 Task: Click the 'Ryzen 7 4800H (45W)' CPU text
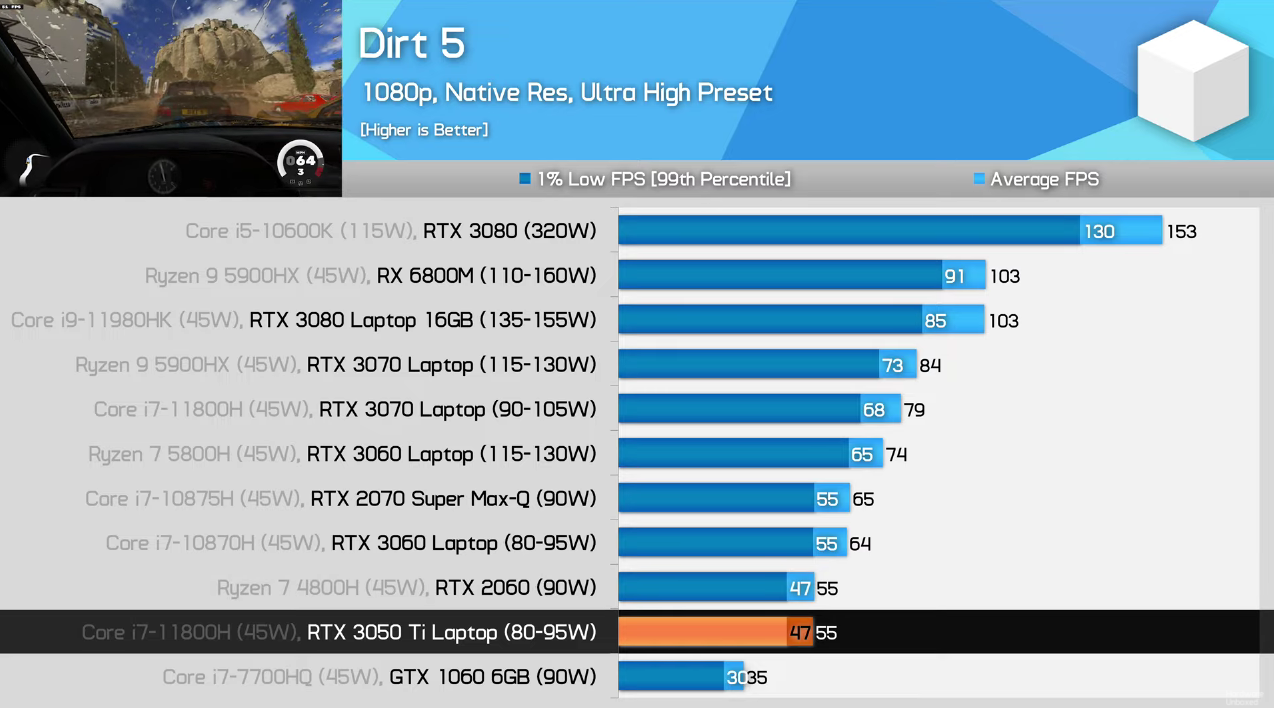[x=323, y=587]
